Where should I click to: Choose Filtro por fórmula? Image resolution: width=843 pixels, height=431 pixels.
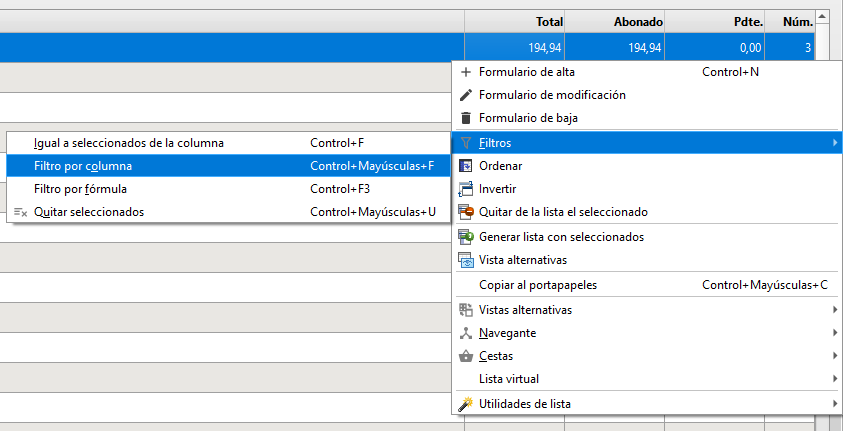tap(80, 189)
